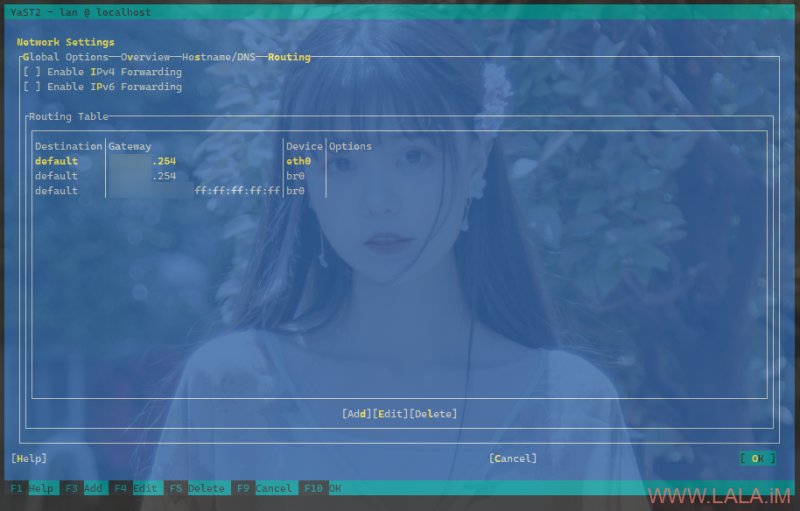Confirm settings with the OK button
800x511 pixels.
pos(758,458)
